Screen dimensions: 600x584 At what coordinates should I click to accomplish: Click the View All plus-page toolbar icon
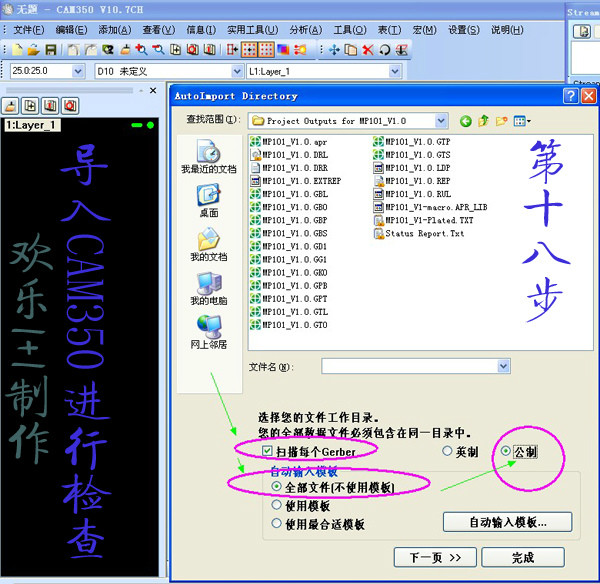pyautogui.click(x=175, y=50)
